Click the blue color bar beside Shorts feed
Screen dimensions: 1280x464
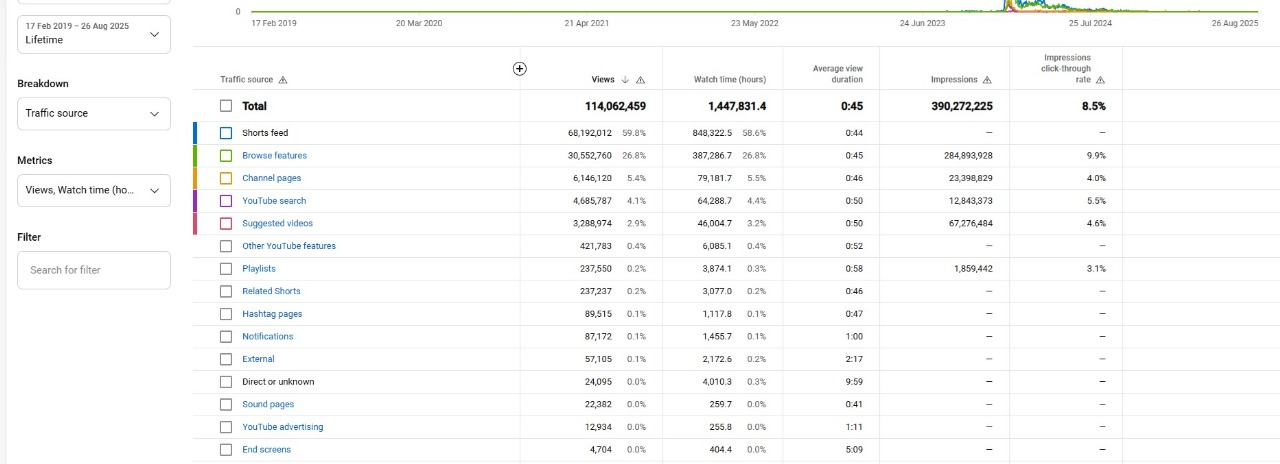click(196, 133)
